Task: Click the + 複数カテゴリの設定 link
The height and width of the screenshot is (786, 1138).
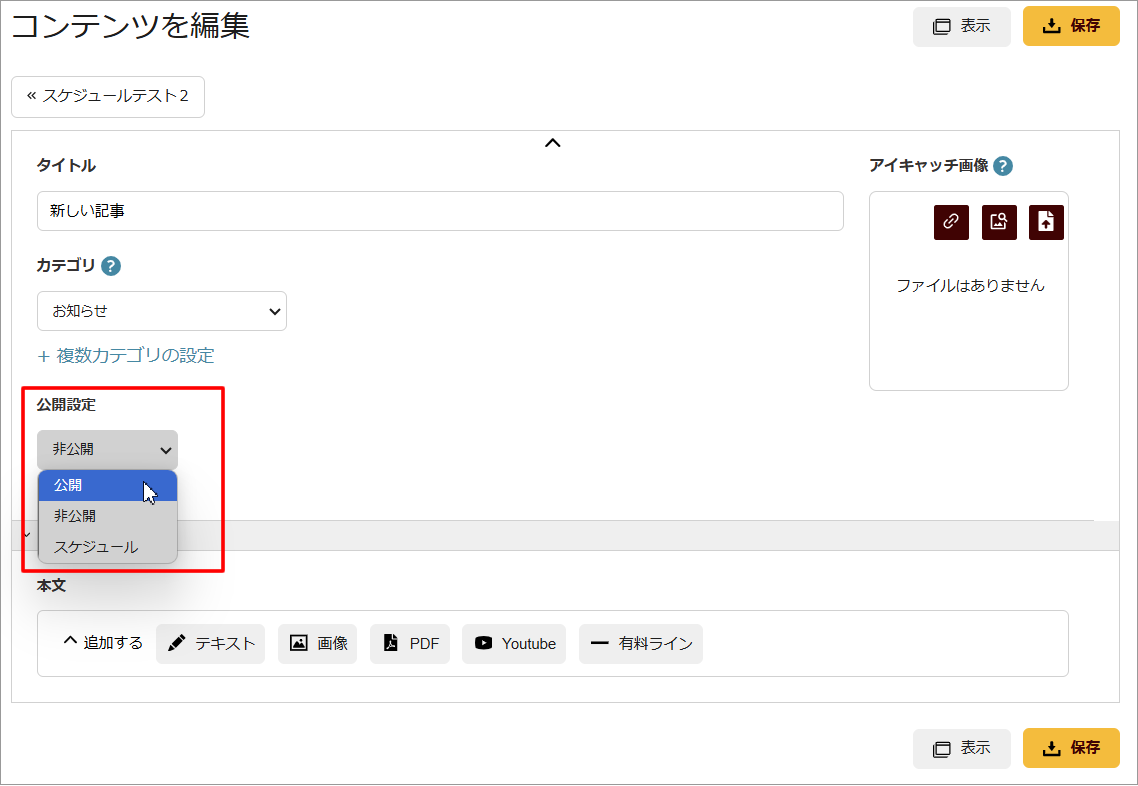Action: [126, 356]
